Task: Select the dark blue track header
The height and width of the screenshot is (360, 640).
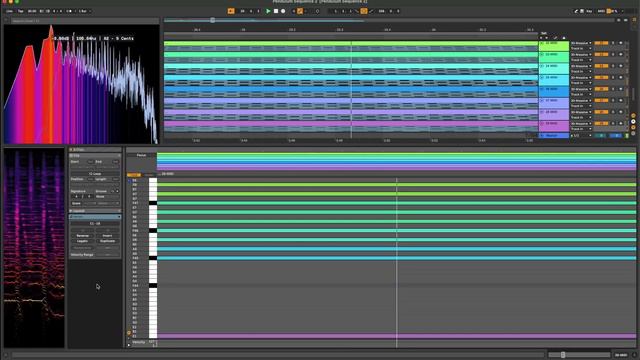Action: (x=554, y=91)
